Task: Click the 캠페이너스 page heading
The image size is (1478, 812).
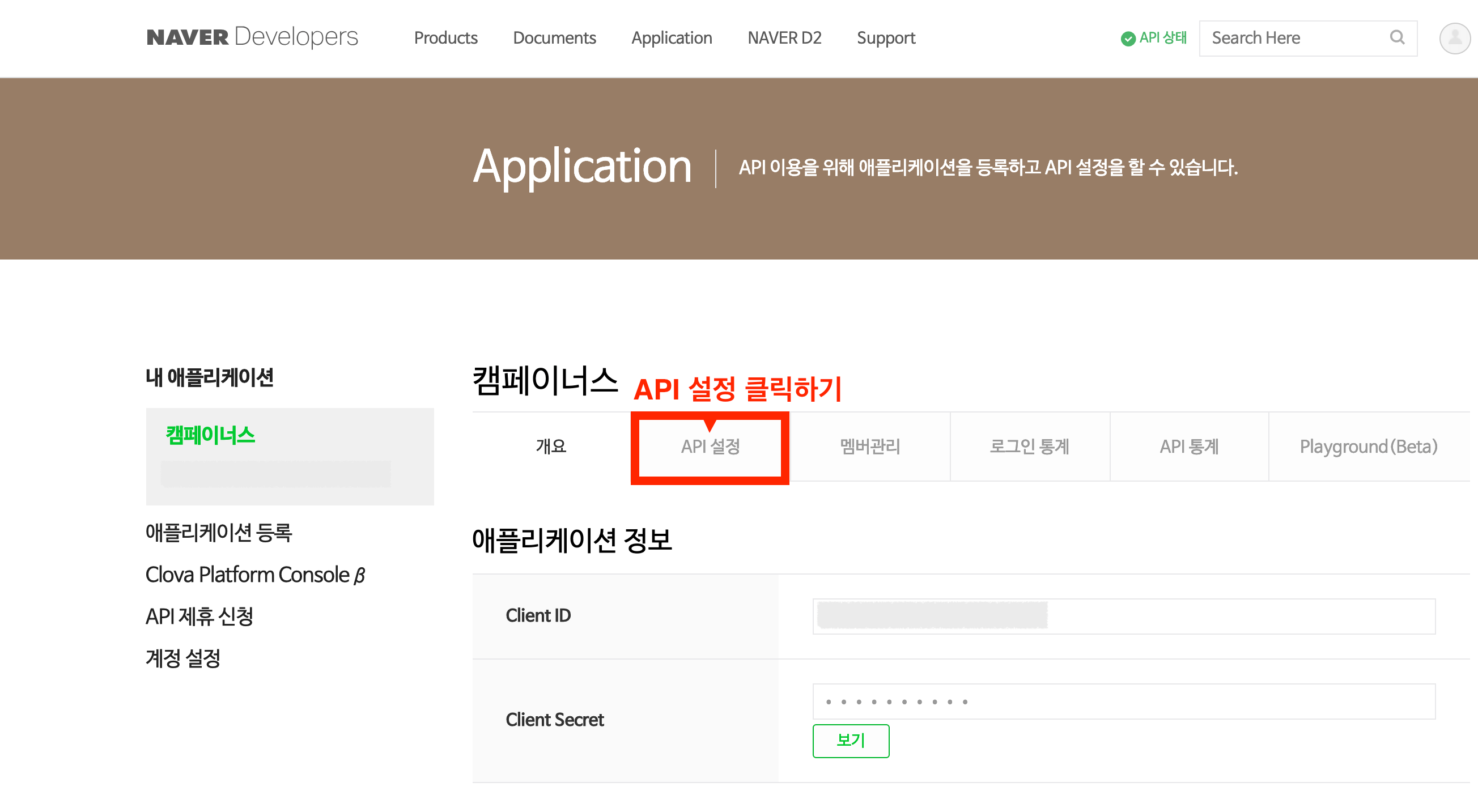Action: 545,380
